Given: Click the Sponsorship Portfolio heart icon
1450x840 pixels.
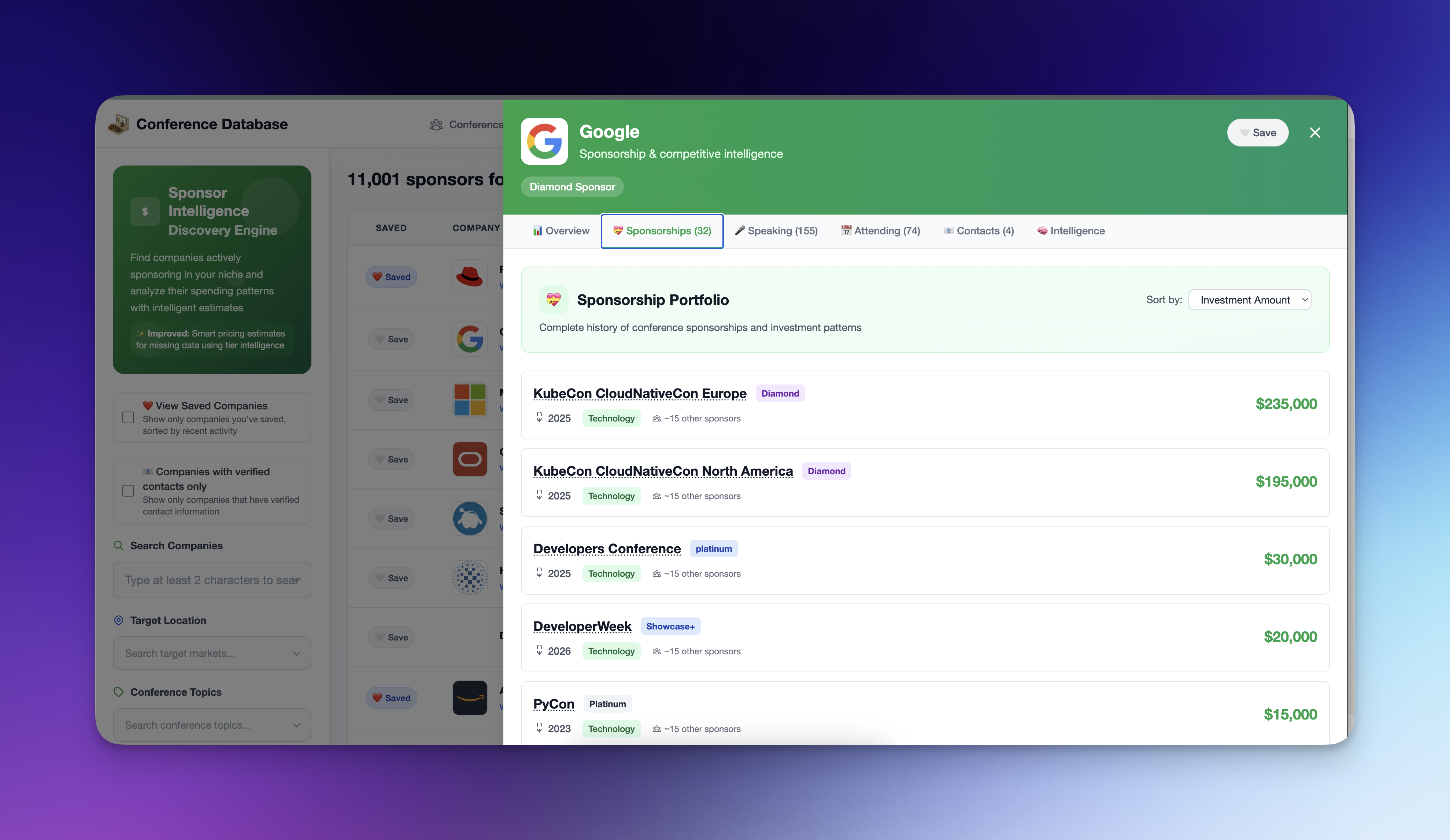Looking at the screenshot, I should (x=554, y=300).
